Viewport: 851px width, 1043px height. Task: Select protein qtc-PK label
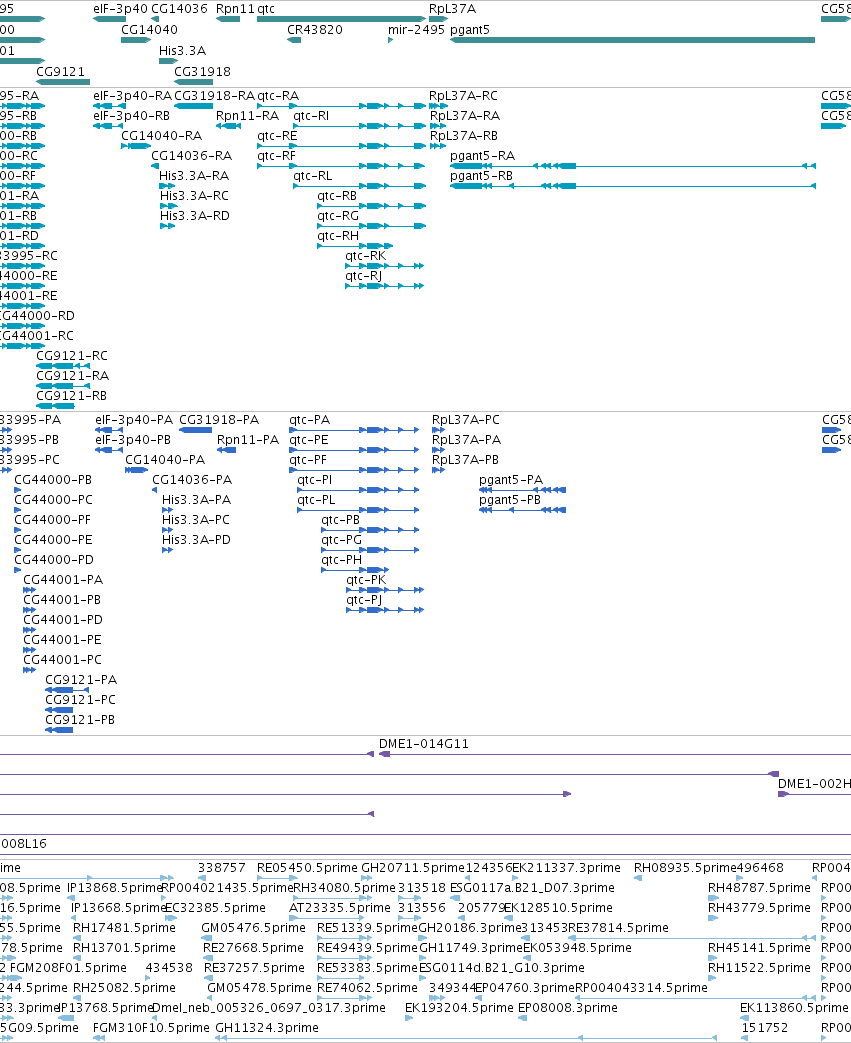pos(366,579)
